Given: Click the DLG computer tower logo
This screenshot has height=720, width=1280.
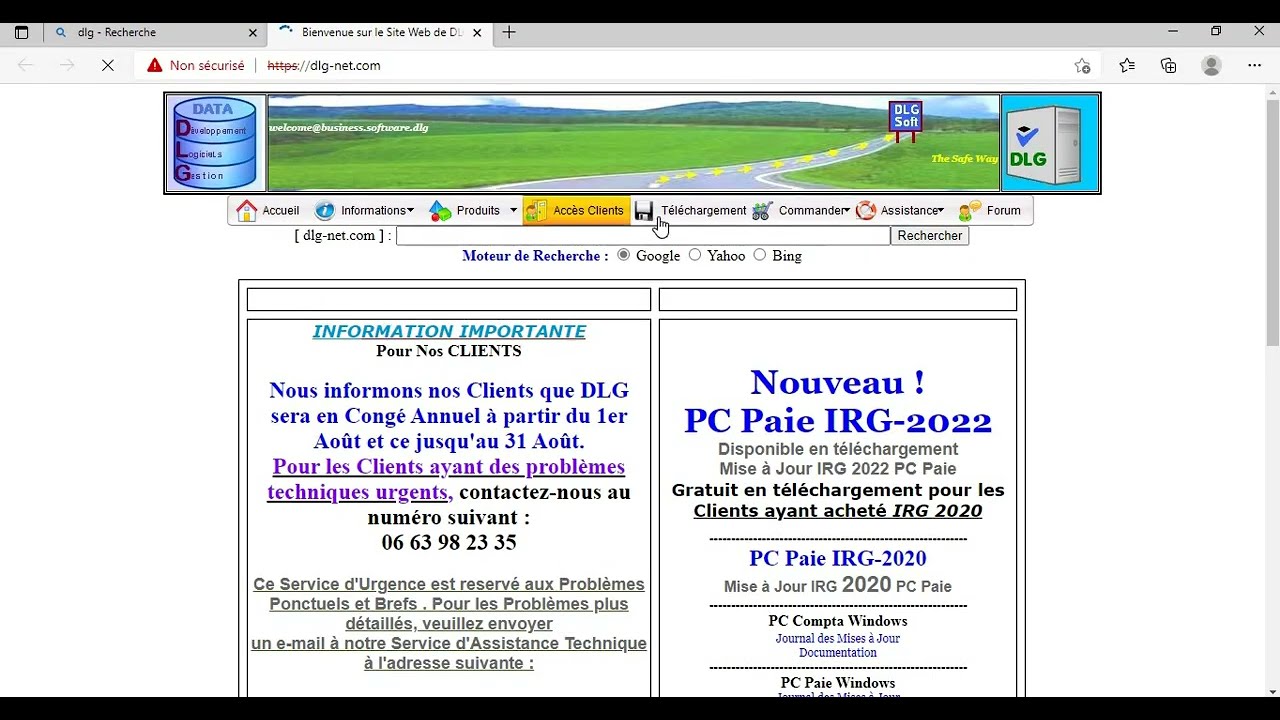Looking at the screenshot, I should (x=1050, y=143).
